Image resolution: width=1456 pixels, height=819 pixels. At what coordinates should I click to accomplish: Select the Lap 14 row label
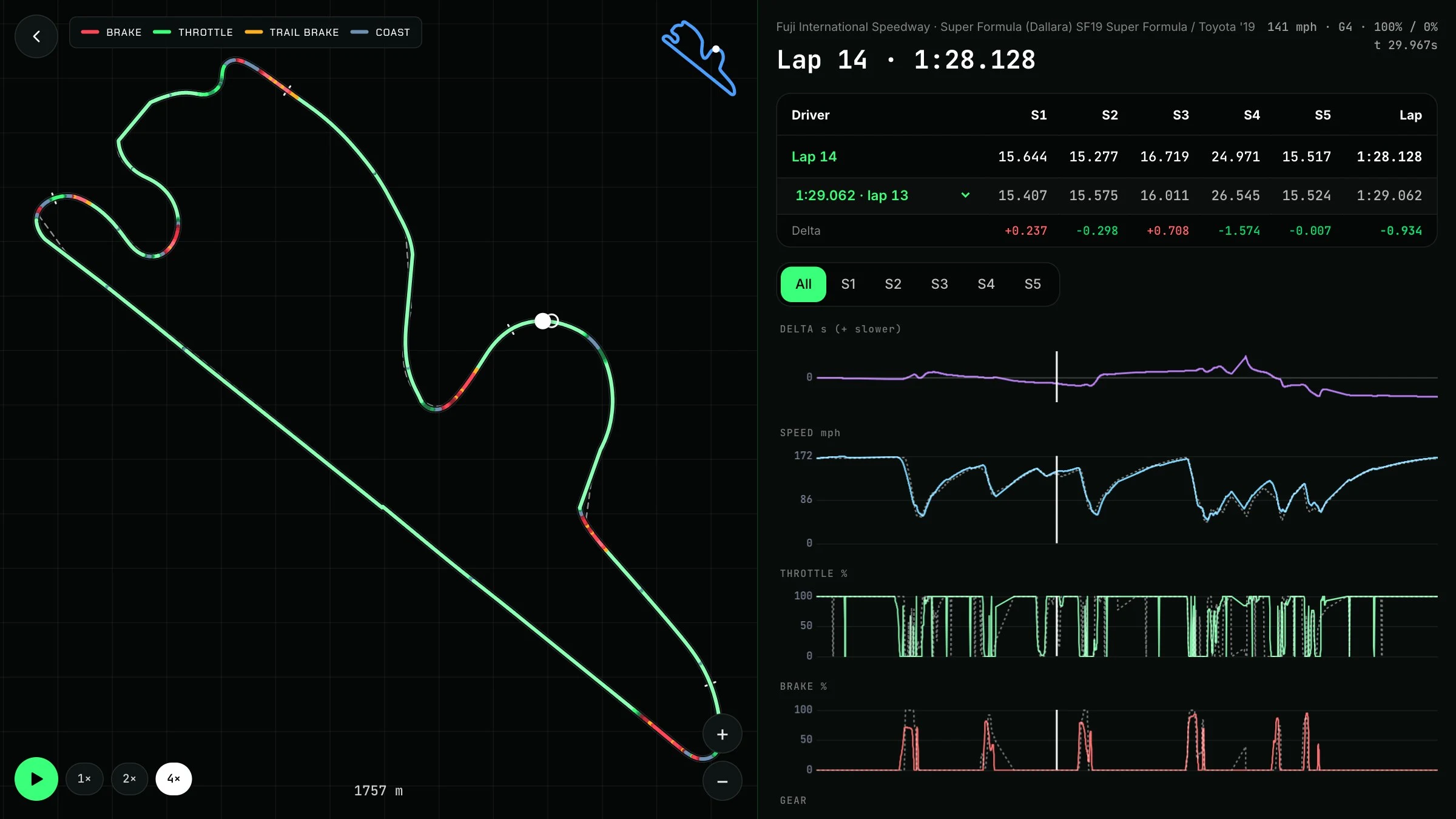(814, 157)
